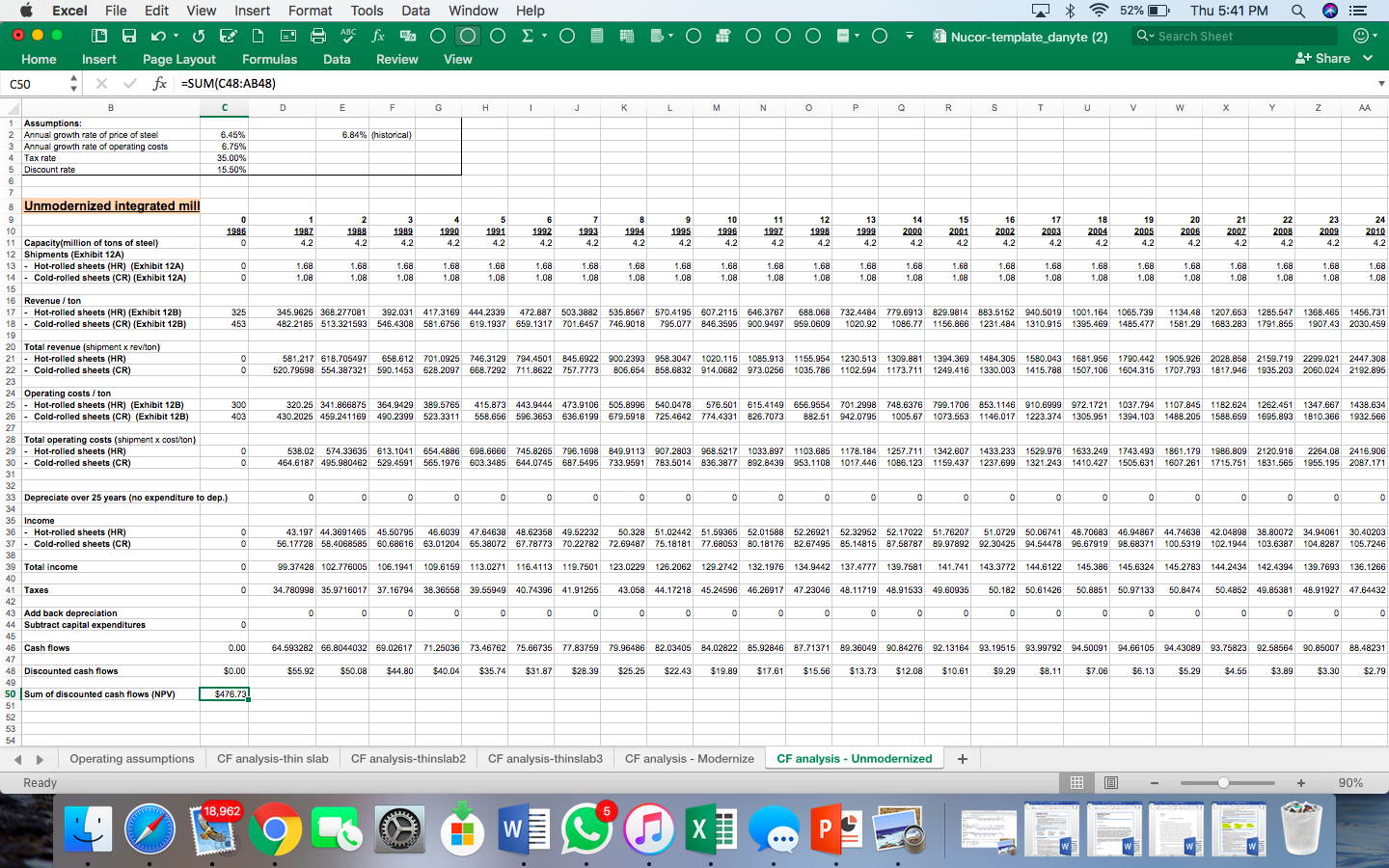Image resolution: width=1389 pixels, height=868 pixels.
Task: Open the Undo history dropdown arrow
Action: click(176, 35)
